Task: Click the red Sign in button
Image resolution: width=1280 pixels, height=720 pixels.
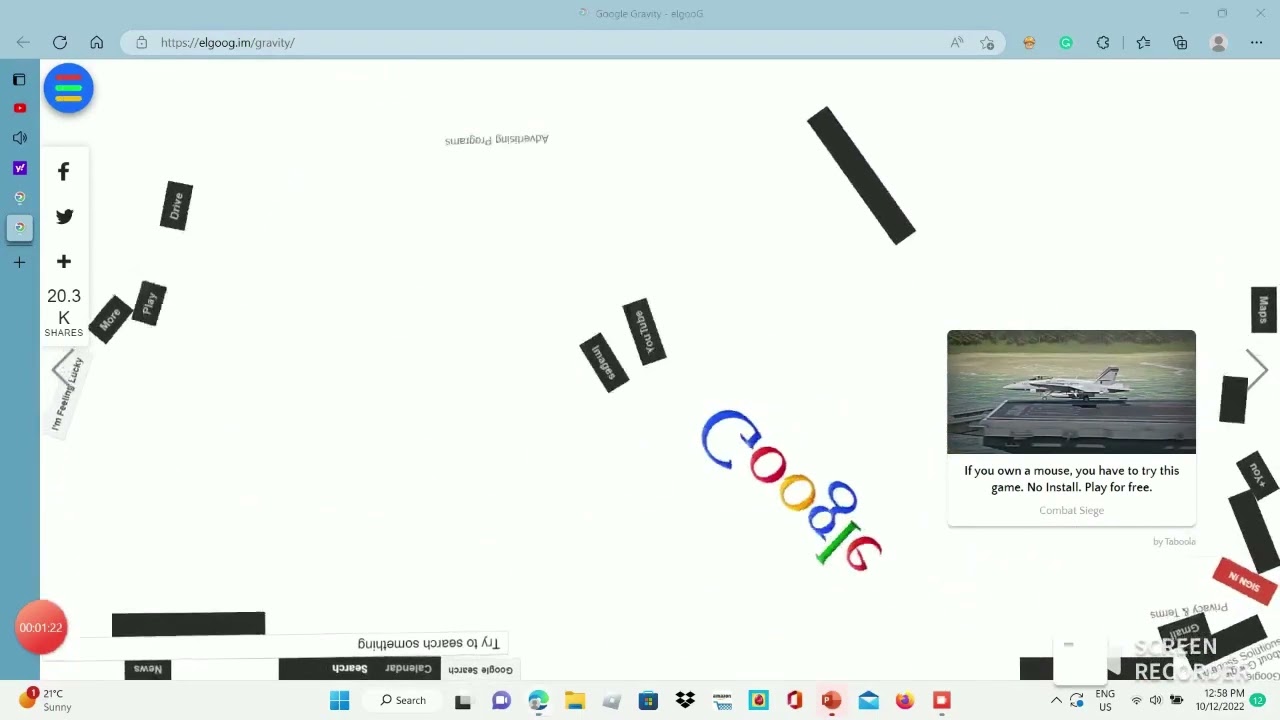Action: (x=1245, y=581)
